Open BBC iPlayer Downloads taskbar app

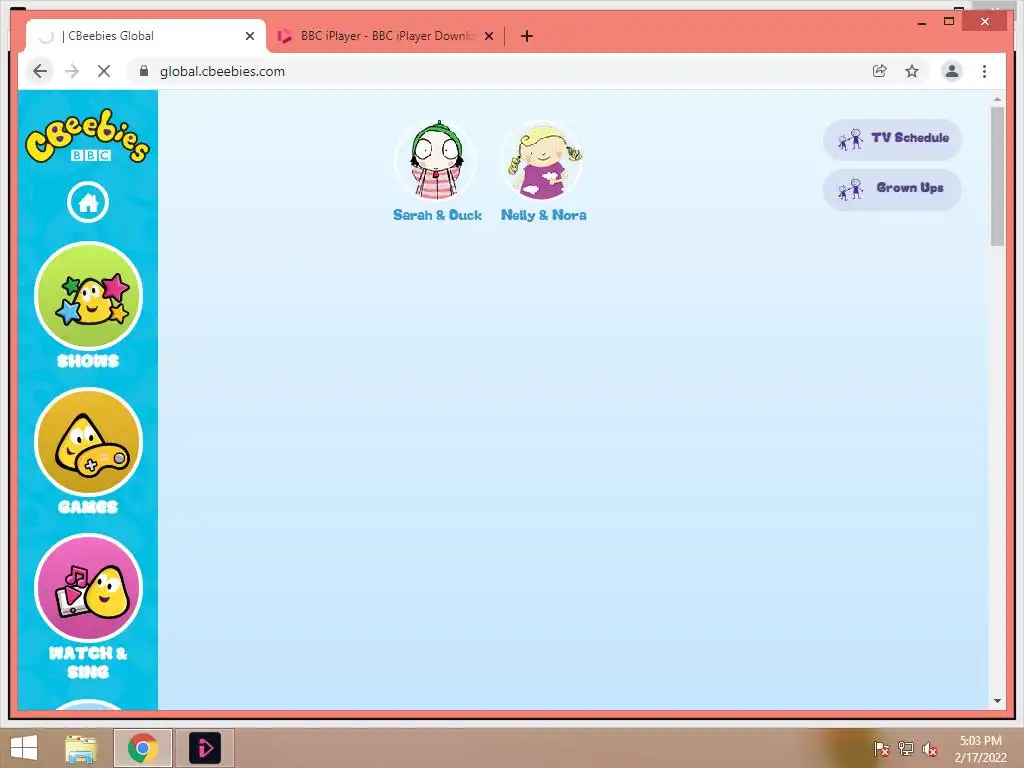point(205,748)
